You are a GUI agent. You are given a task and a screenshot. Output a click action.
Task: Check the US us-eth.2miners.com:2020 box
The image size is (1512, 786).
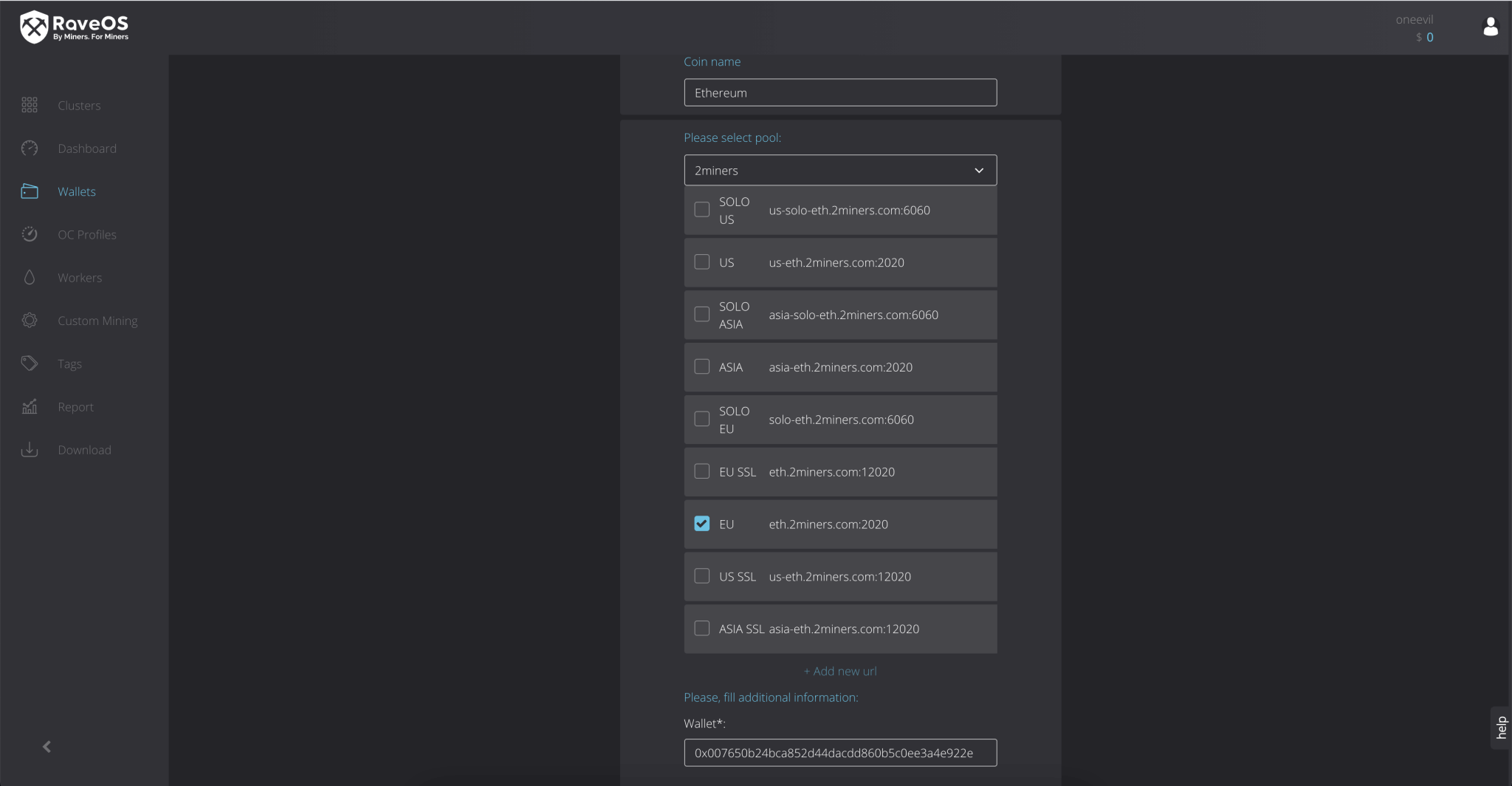pos(702,262)
